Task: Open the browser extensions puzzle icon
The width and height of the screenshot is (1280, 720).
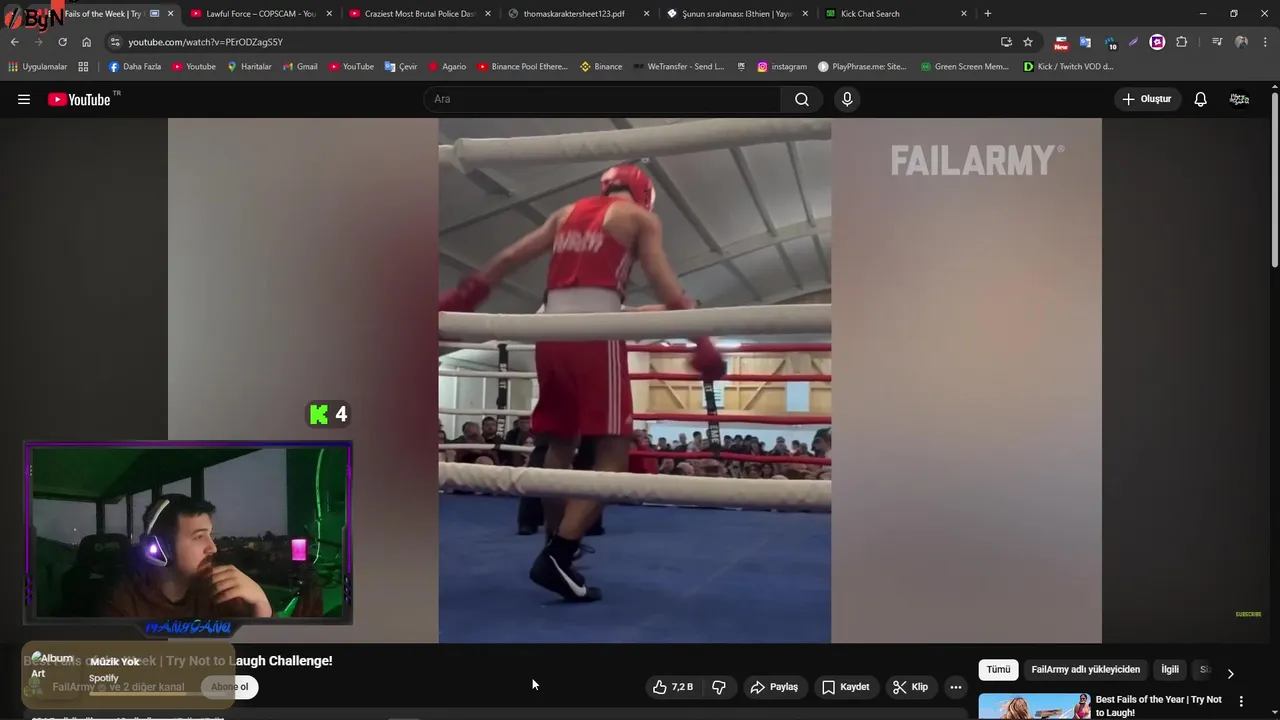Action: pyautogui.click(x=1181, y=42)
